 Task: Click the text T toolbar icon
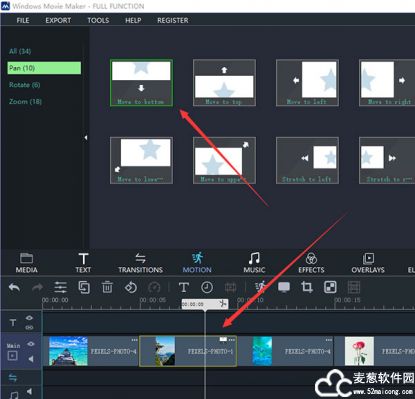(x=184, y=287)
